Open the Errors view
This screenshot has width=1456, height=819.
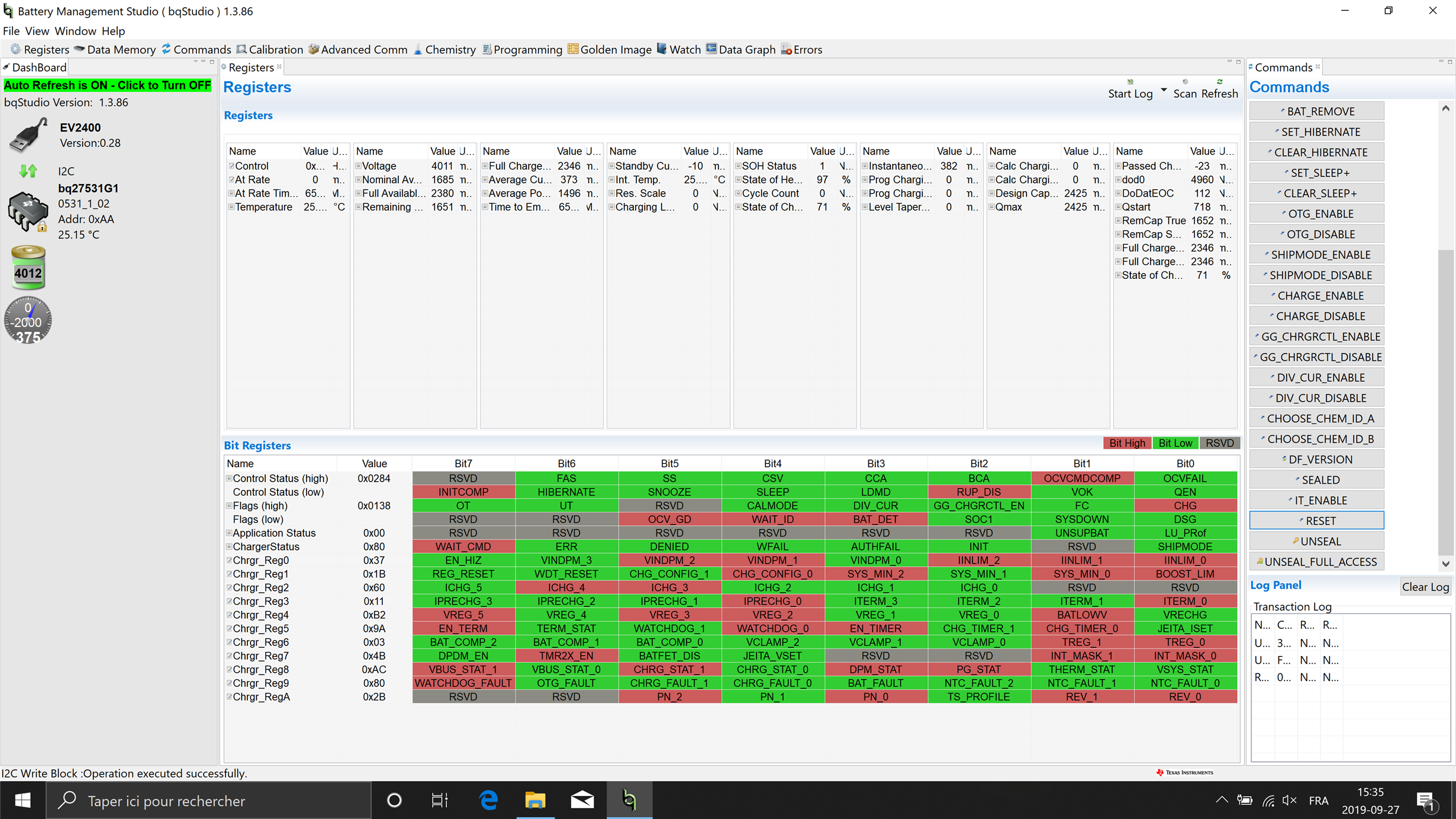tap(801, 50)
